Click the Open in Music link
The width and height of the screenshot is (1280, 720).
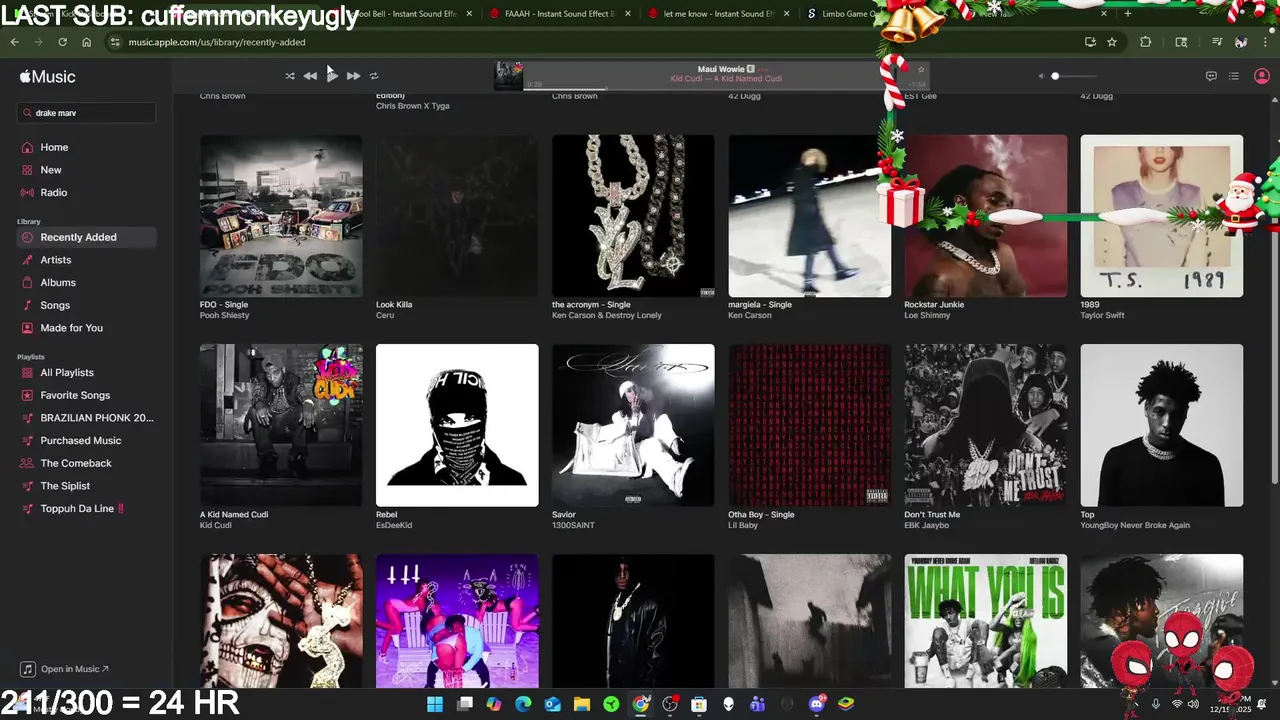tap(65, 669)
